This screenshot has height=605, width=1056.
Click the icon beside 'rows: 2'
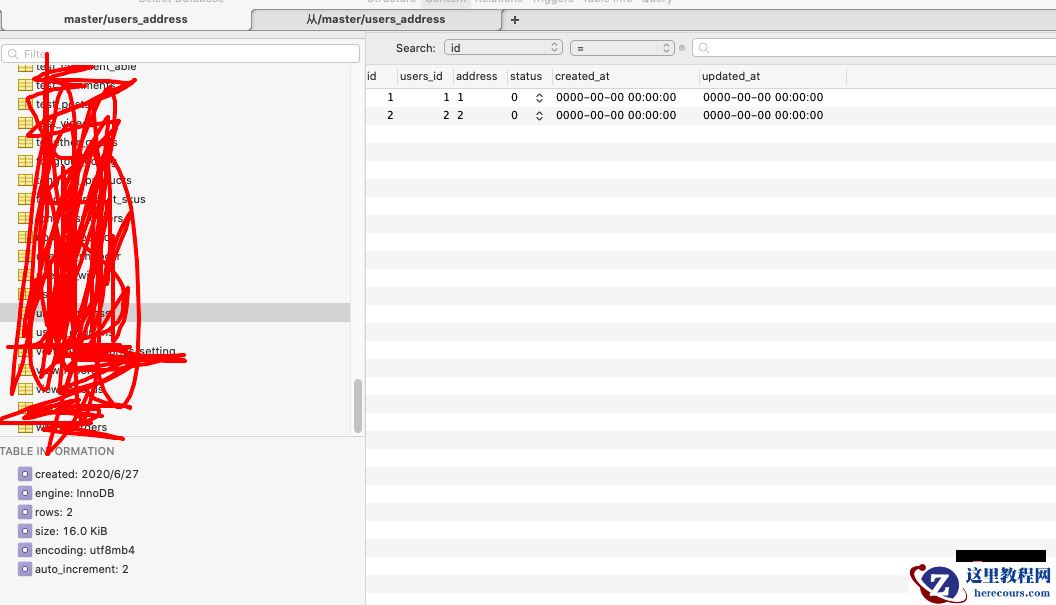[x=25, y=512]
